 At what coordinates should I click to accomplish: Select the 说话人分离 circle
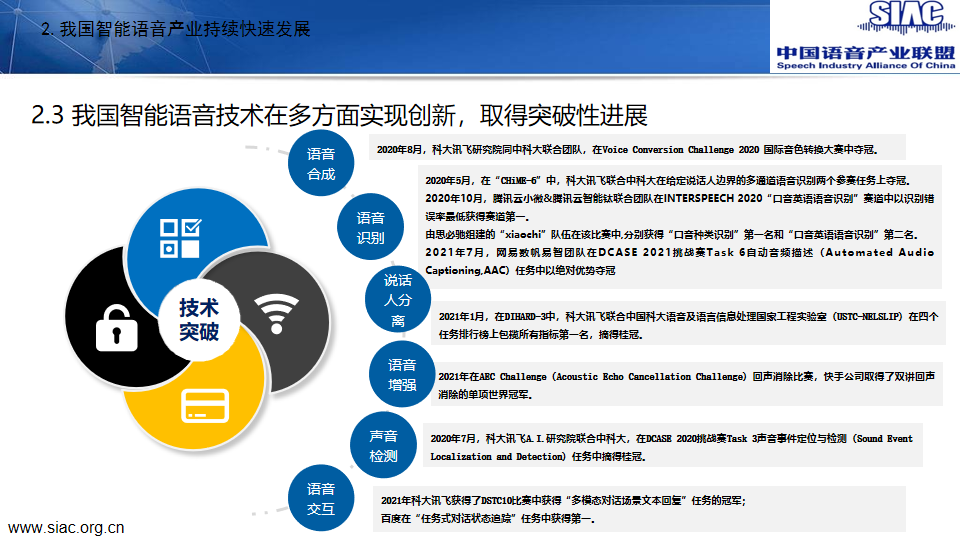pos(398,300)
